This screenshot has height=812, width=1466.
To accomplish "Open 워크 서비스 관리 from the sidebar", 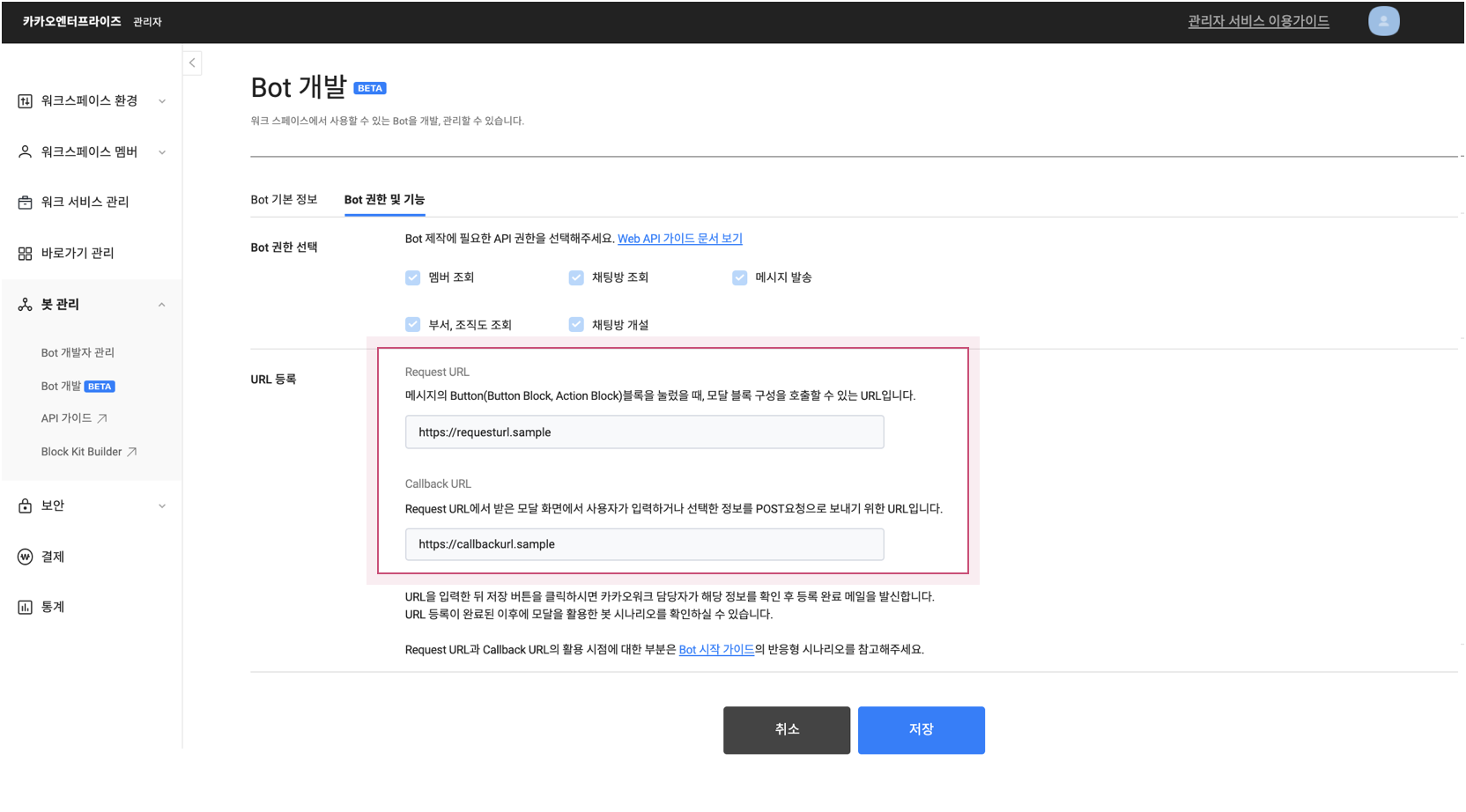I will [x=25, y=202].
